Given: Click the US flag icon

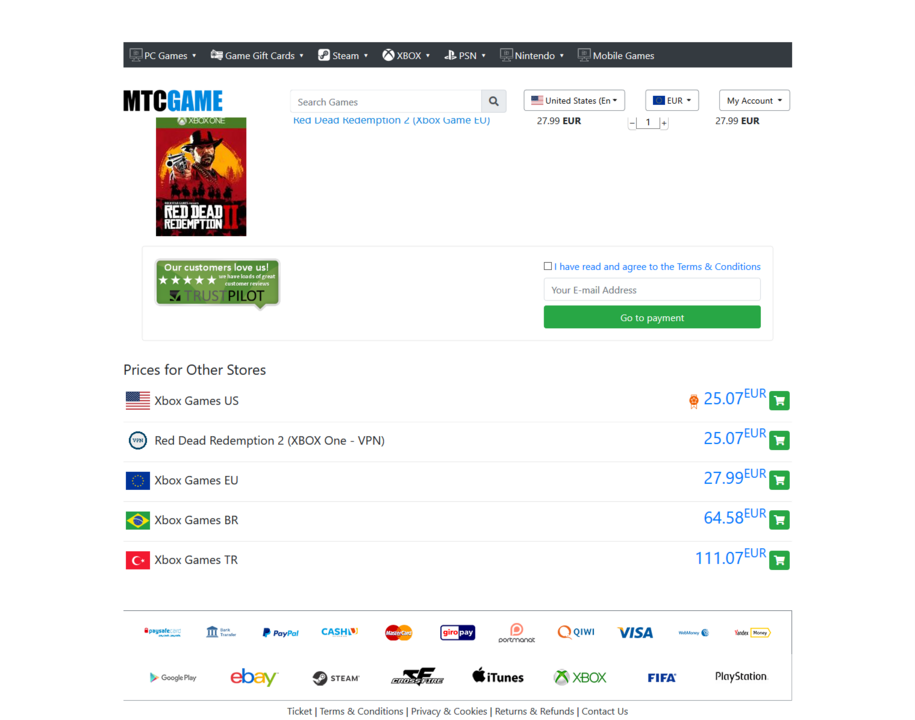Looking at the screenshot, I should [138, 401].
